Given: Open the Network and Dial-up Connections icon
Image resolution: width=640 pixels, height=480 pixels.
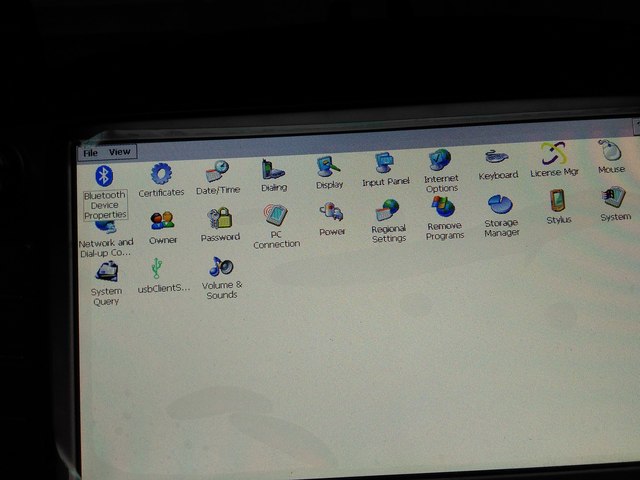Looking at the screenshot, I should coord(105,227).
